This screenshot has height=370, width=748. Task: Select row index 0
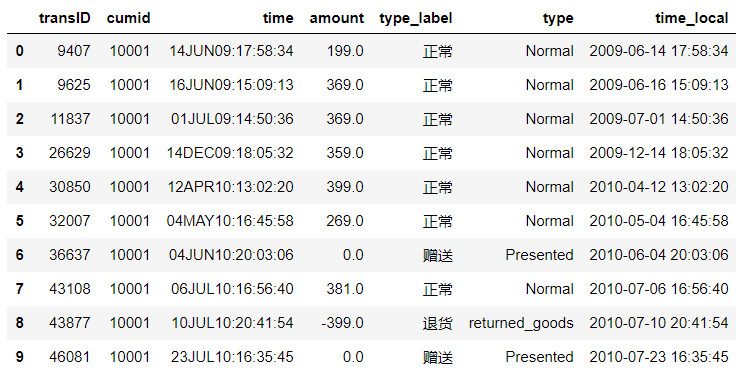coord(19,51)
